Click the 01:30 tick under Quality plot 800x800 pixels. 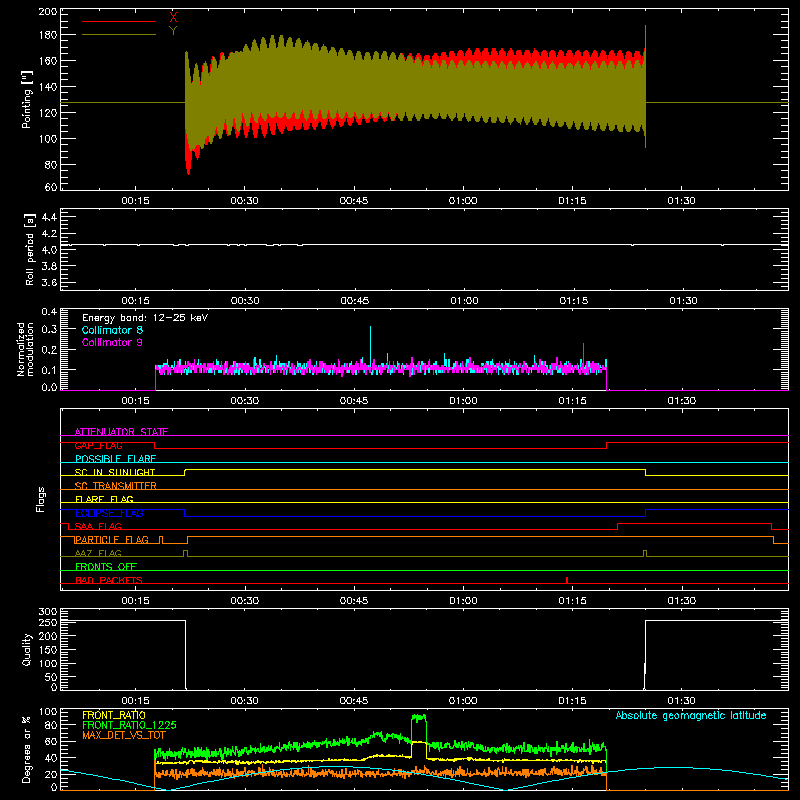(682, 701)
